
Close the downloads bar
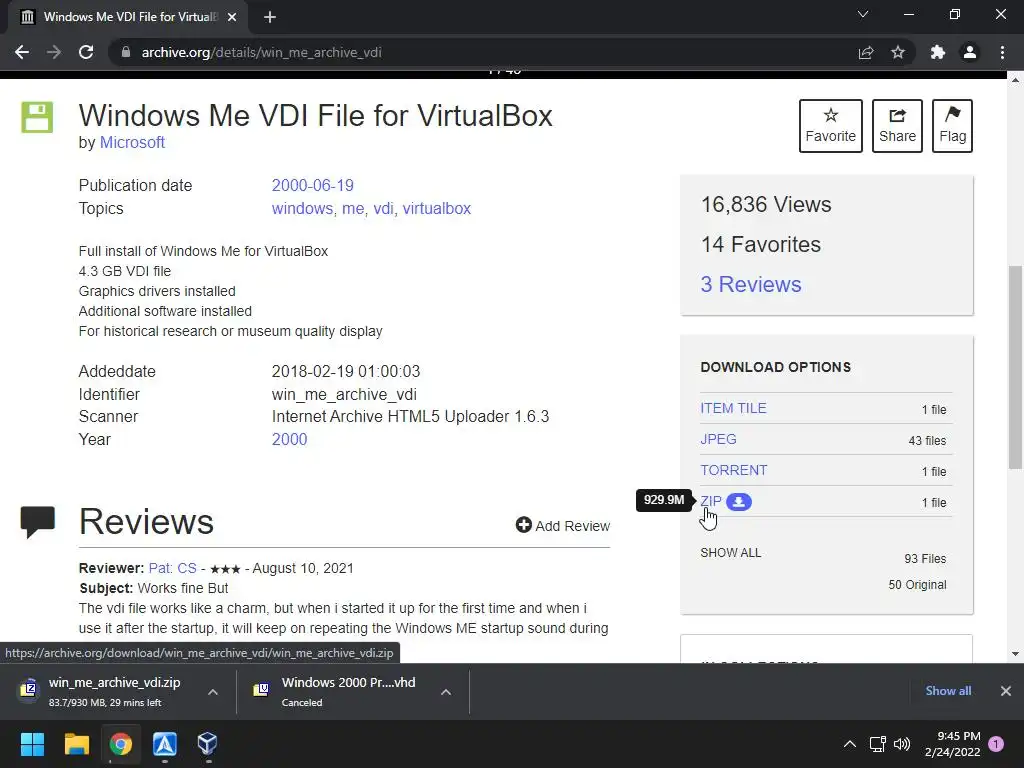(1006, 691)
